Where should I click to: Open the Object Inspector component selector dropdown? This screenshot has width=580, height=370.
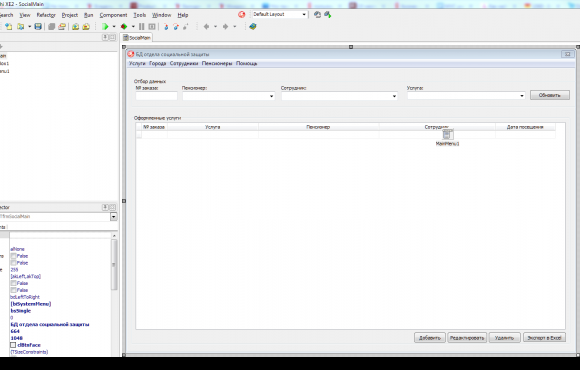point(114,216)
